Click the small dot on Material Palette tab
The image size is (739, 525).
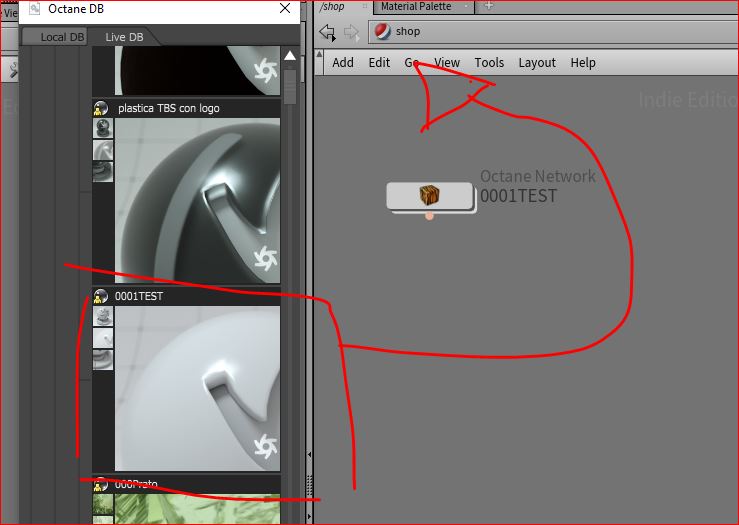466,7
